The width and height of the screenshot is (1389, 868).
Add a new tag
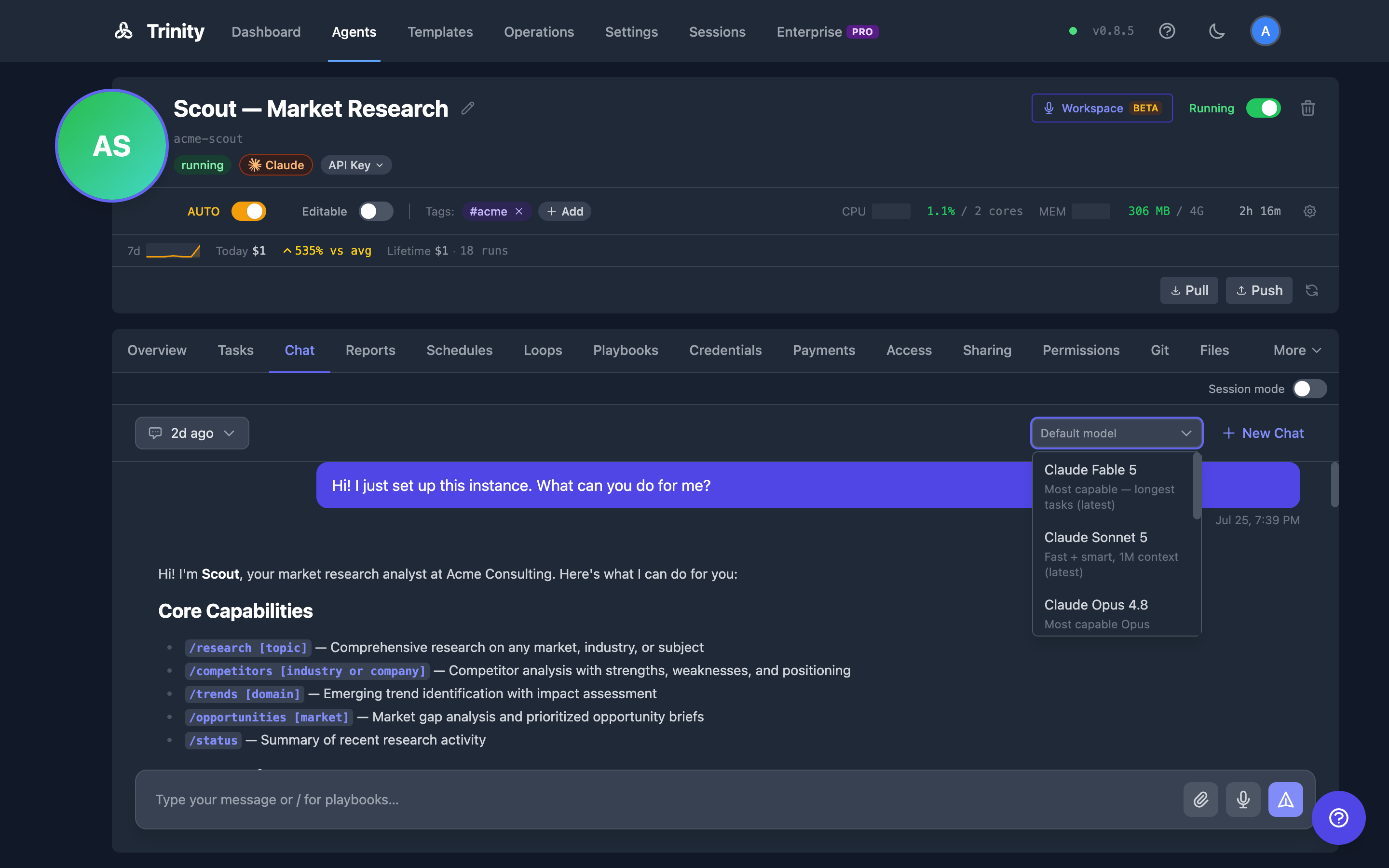coord(565,211)
